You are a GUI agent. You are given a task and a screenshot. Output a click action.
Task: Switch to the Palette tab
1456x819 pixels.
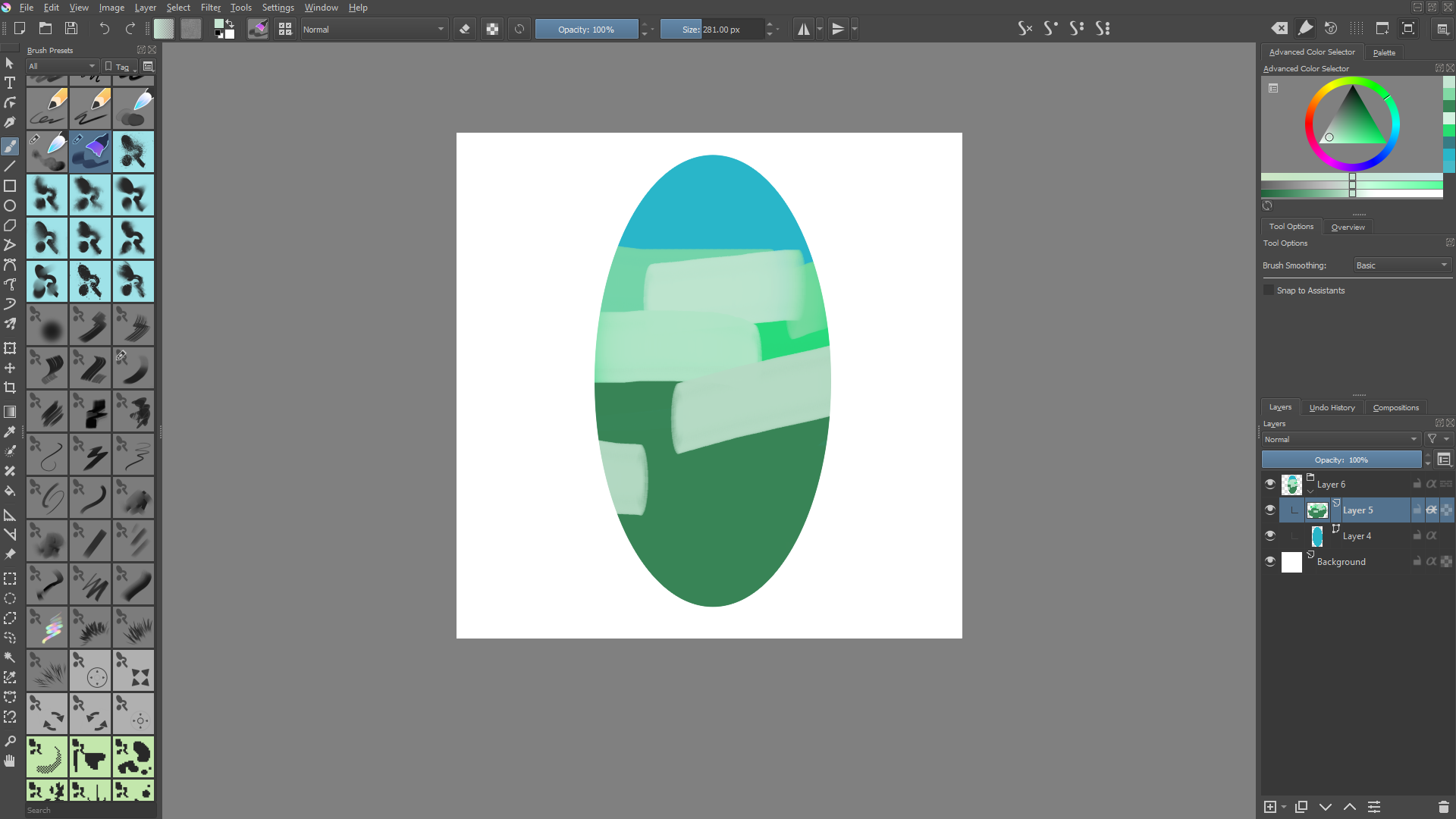click(1383, 52)
